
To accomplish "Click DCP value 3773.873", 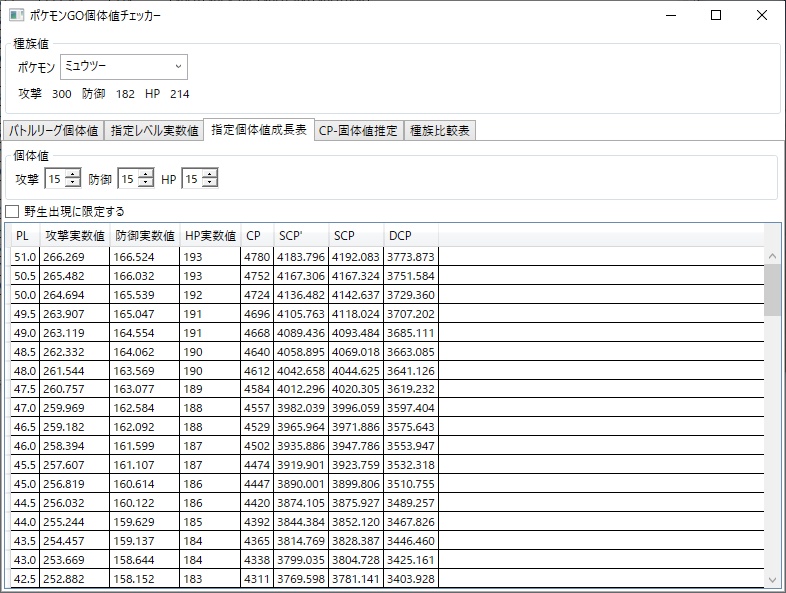I will [x=411, y=257].
